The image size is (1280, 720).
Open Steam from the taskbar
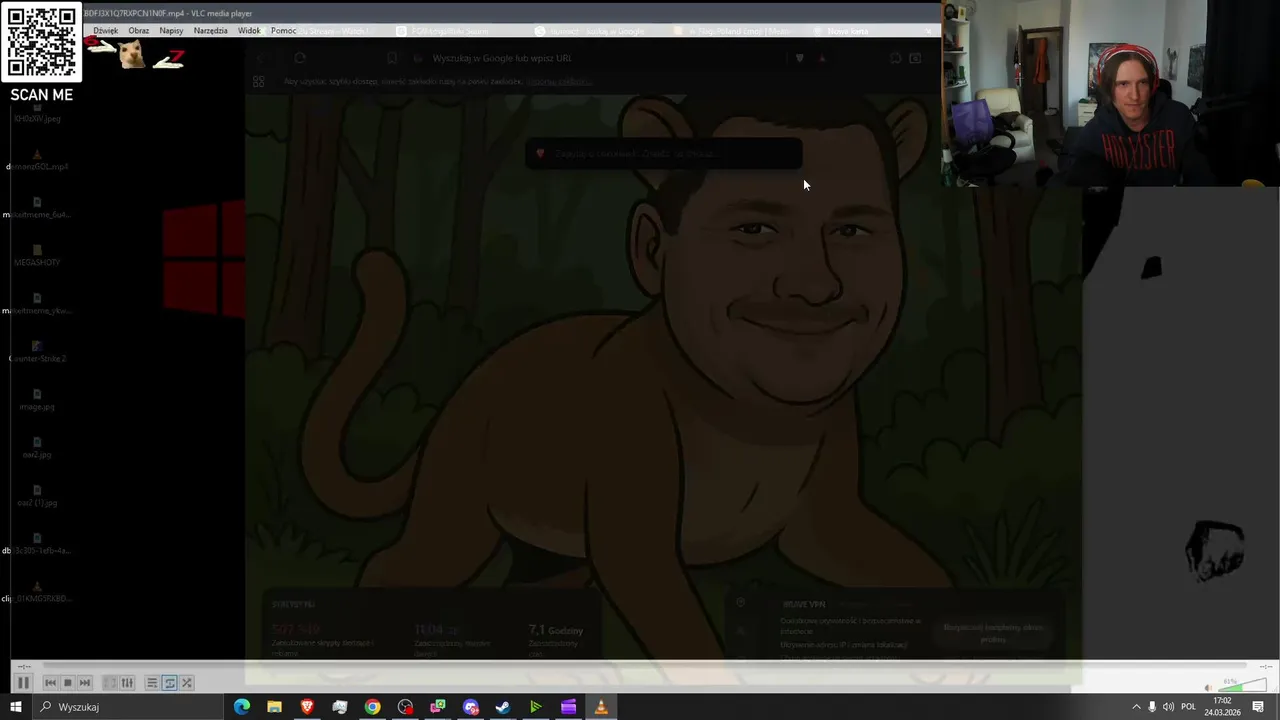pos(503,707)
